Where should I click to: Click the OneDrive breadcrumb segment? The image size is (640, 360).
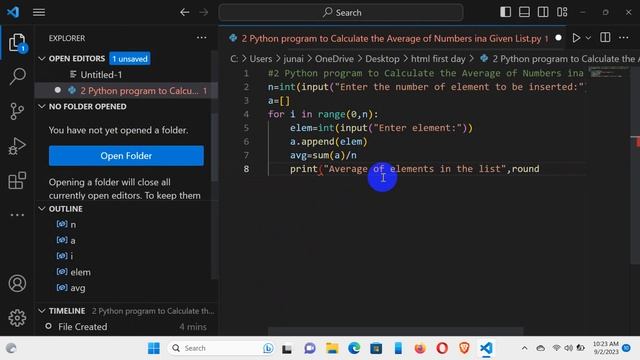click(x=334, y=59)
